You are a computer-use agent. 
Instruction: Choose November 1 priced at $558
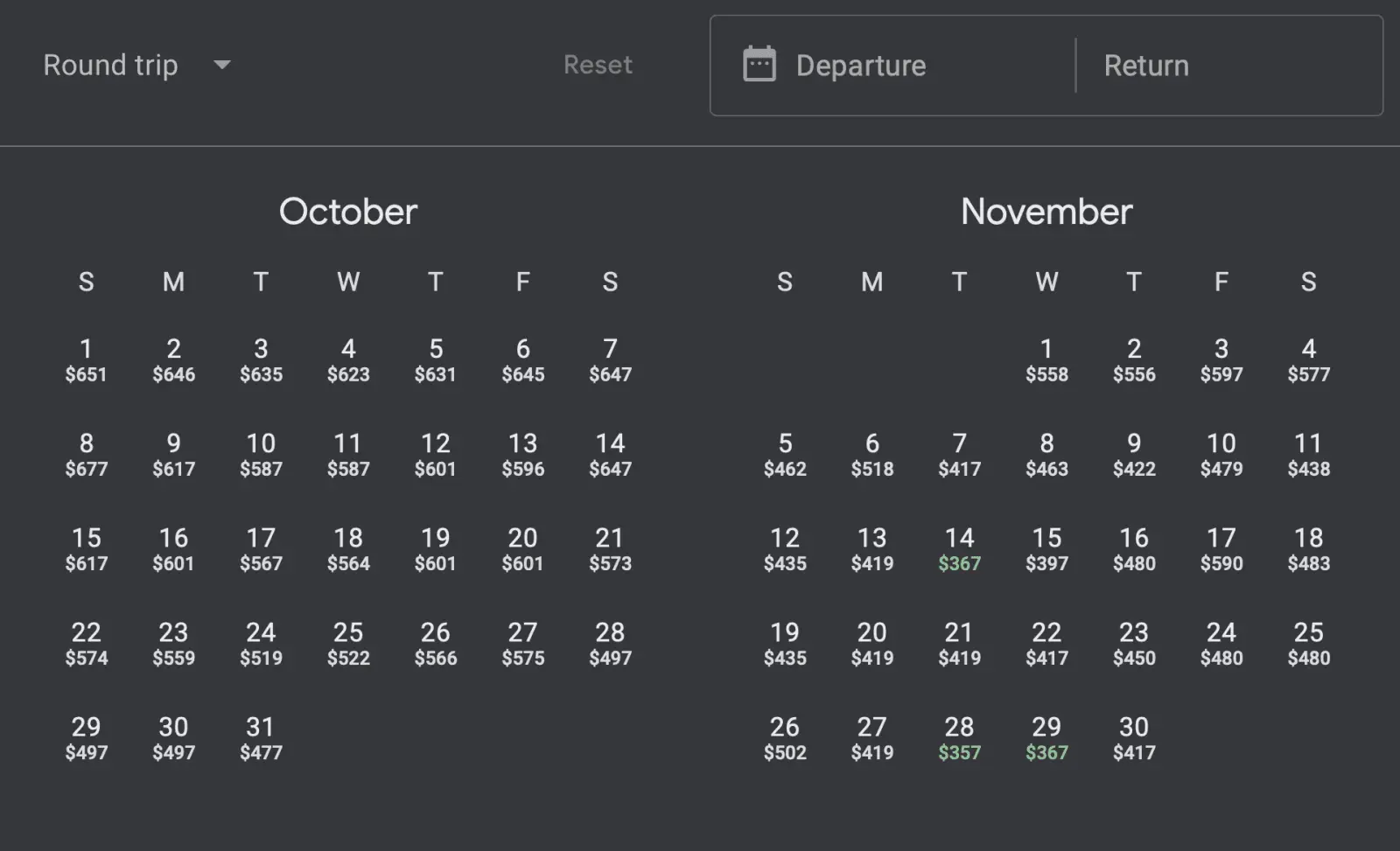[1046, 359]
